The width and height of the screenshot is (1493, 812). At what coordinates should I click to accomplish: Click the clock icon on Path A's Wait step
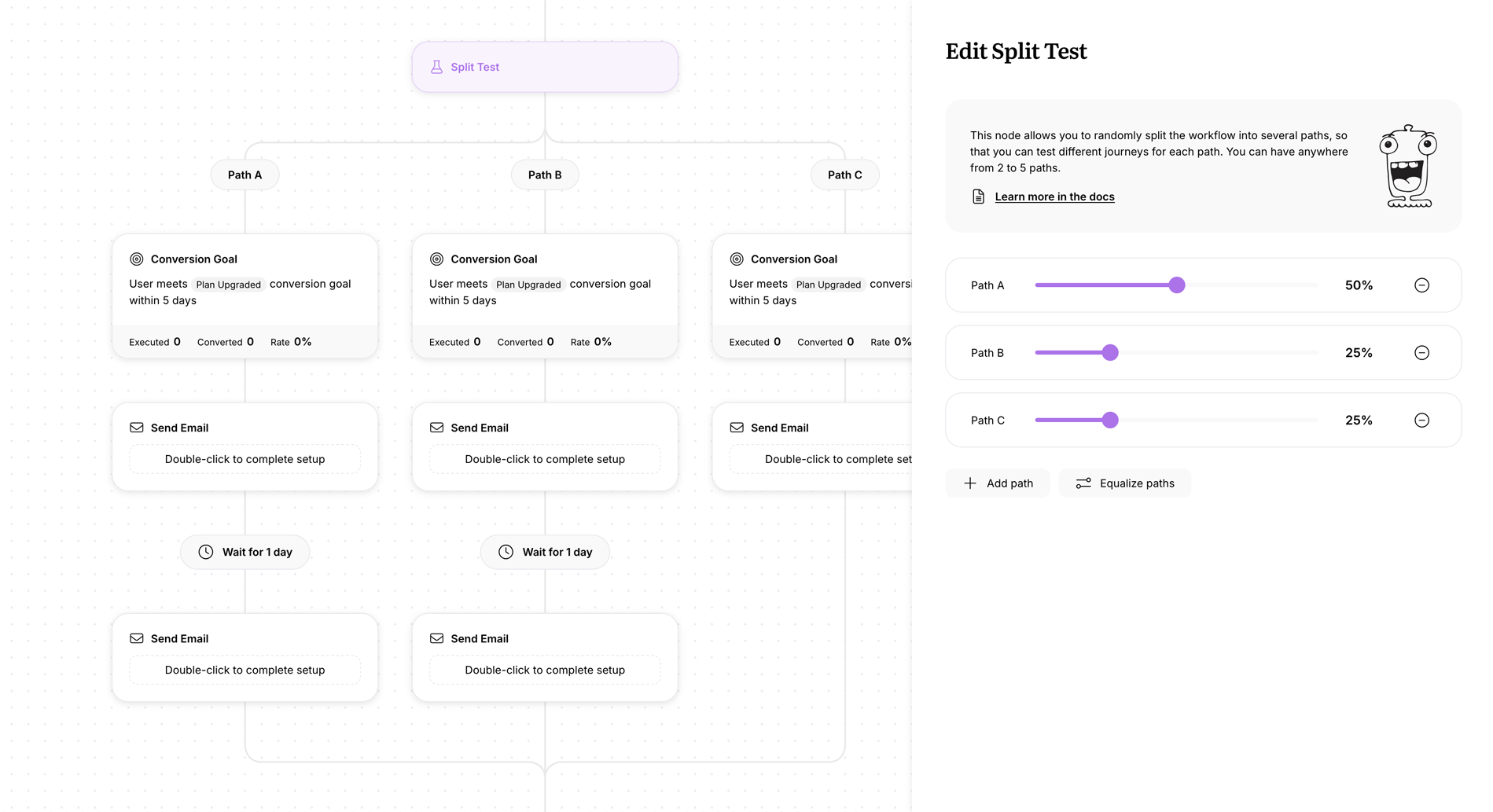206,551
